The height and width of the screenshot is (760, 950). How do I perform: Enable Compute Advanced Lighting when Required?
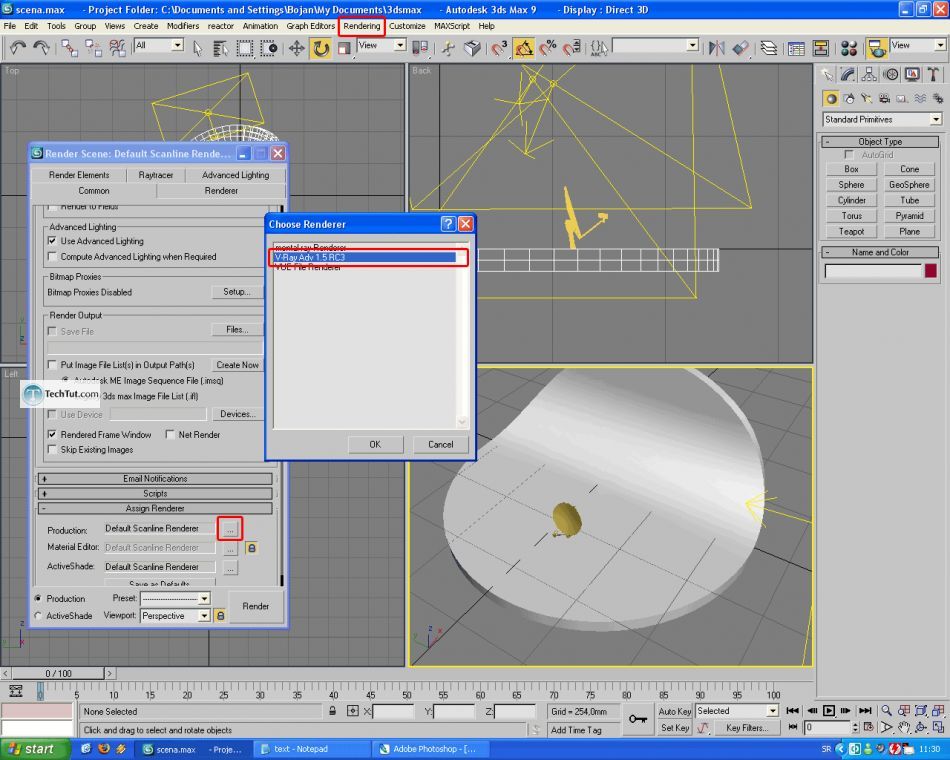[x=52, y=256]
